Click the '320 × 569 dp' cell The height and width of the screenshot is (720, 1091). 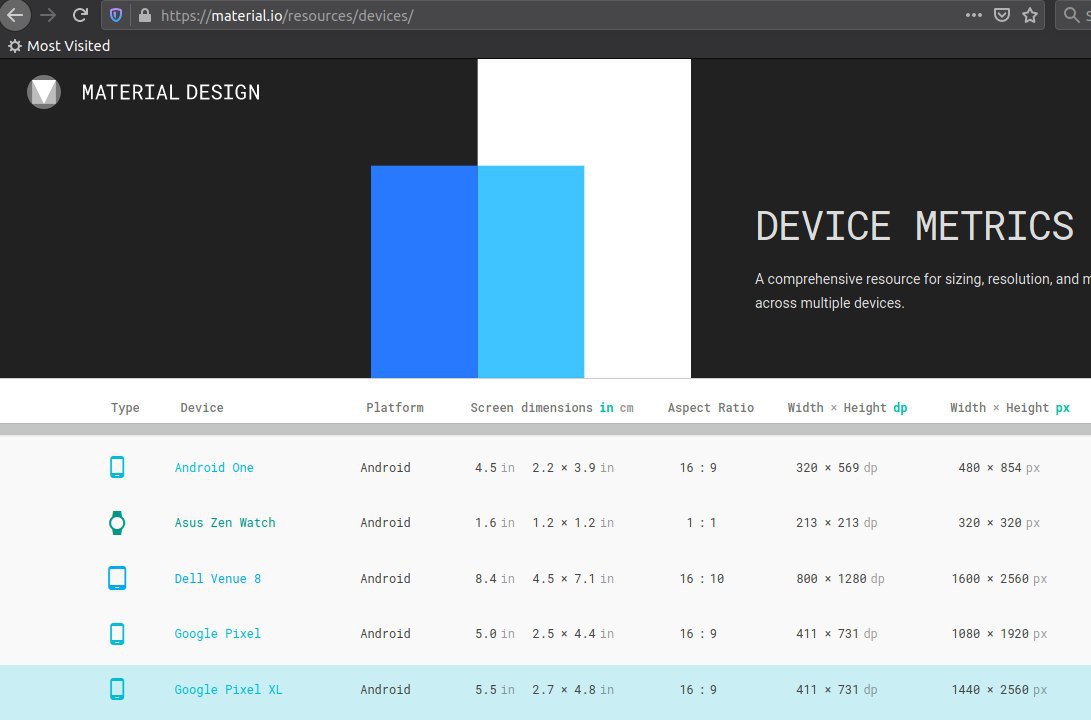pyautogui.click(x=836, y=467)
